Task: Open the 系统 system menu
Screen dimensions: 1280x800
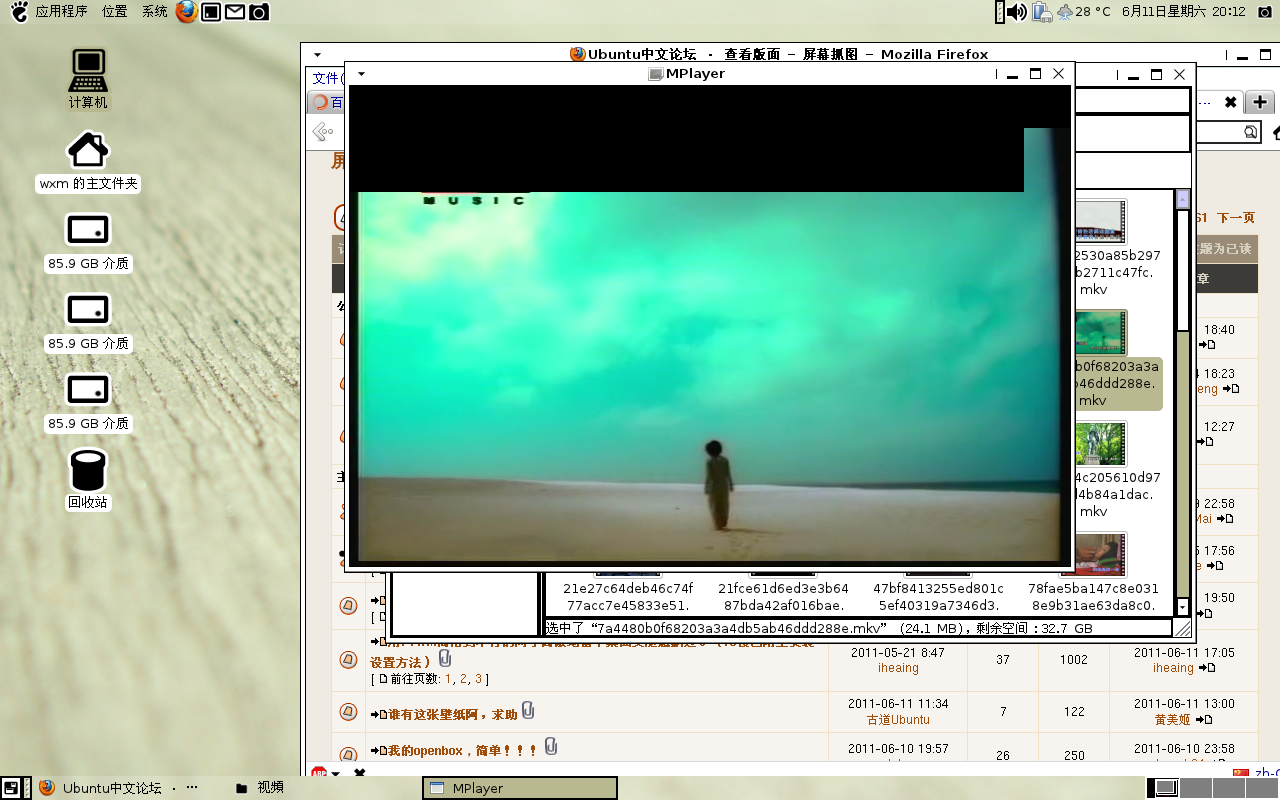Action: [x=155, y=12]
